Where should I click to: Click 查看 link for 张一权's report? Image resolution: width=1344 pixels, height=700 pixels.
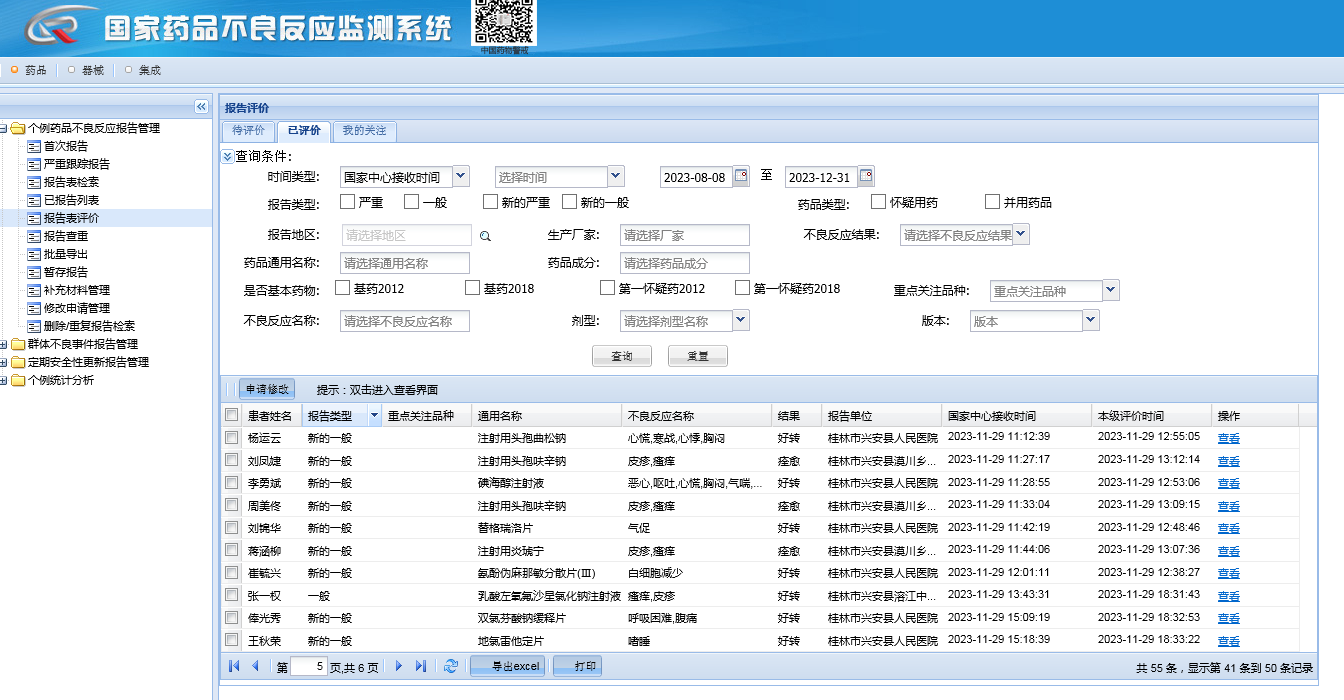click(1228, 596)
